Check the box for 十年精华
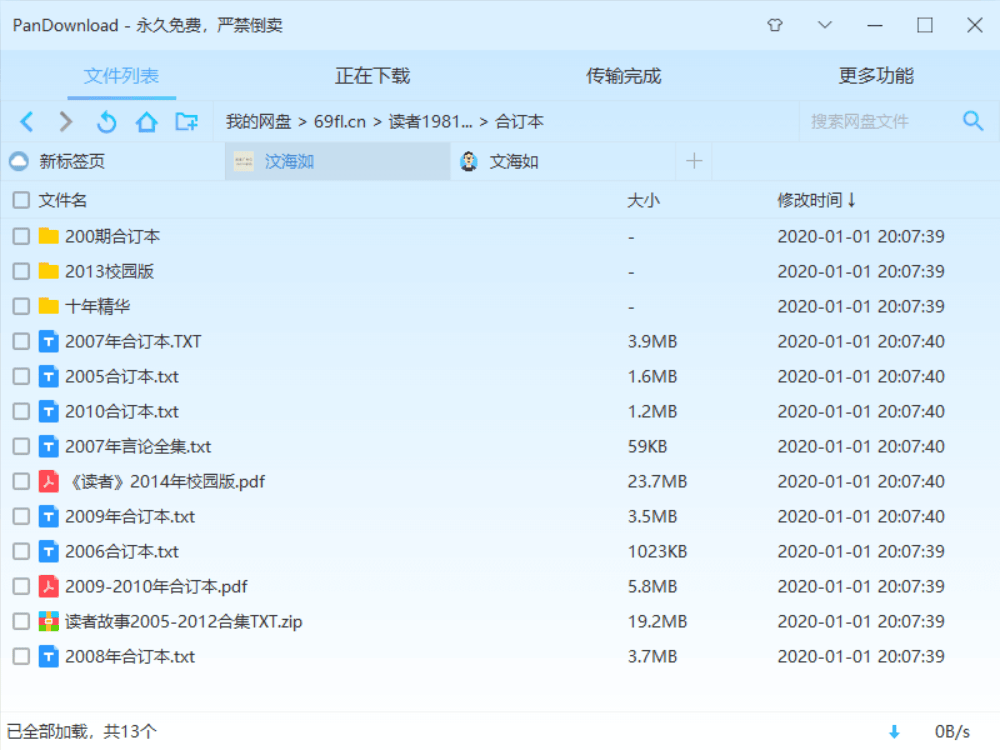 click(x=21, y=307)
